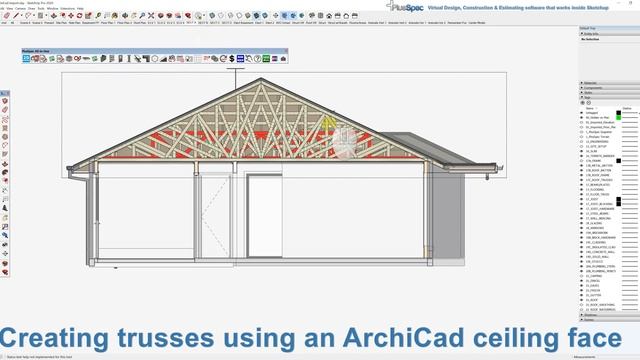Open the Draw menu
Screen dimensions: 640x360
click(x=31, y=8)
